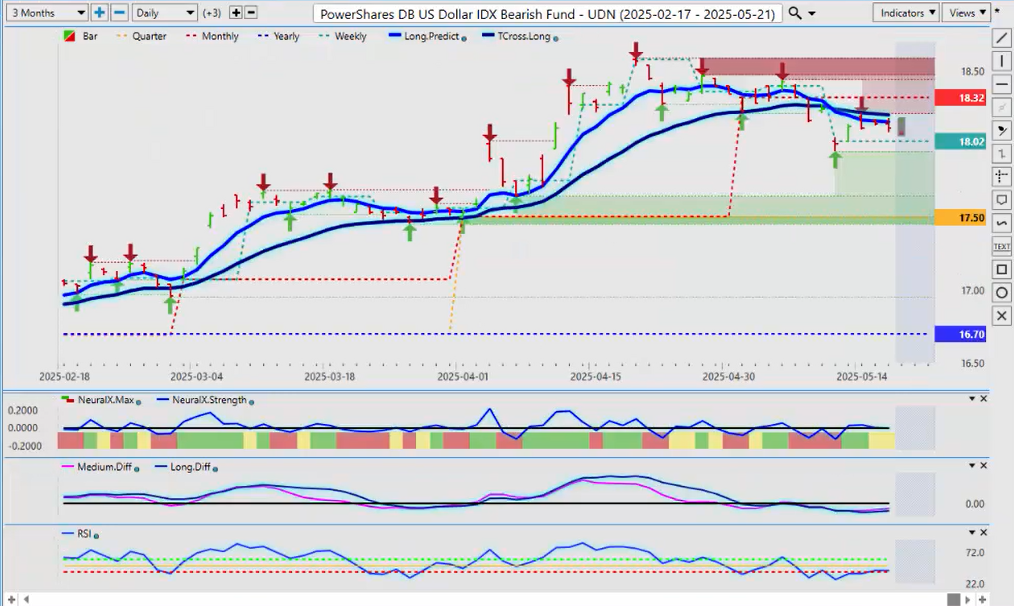Open the Indicators dropdown menu
This screenshot has width=1014, height=606.
(905, 12)
